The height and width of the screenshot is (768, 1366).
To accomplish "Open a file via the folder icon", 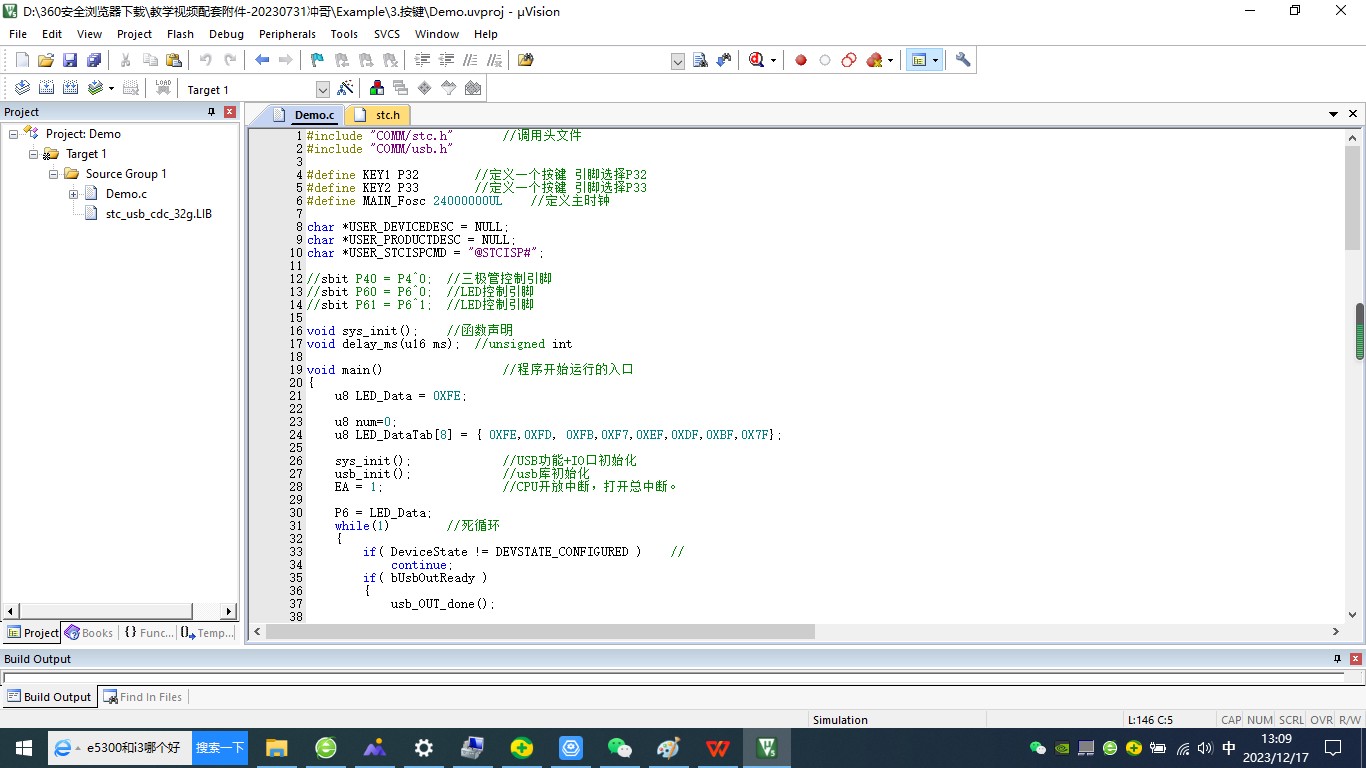I will pos(46,60).
